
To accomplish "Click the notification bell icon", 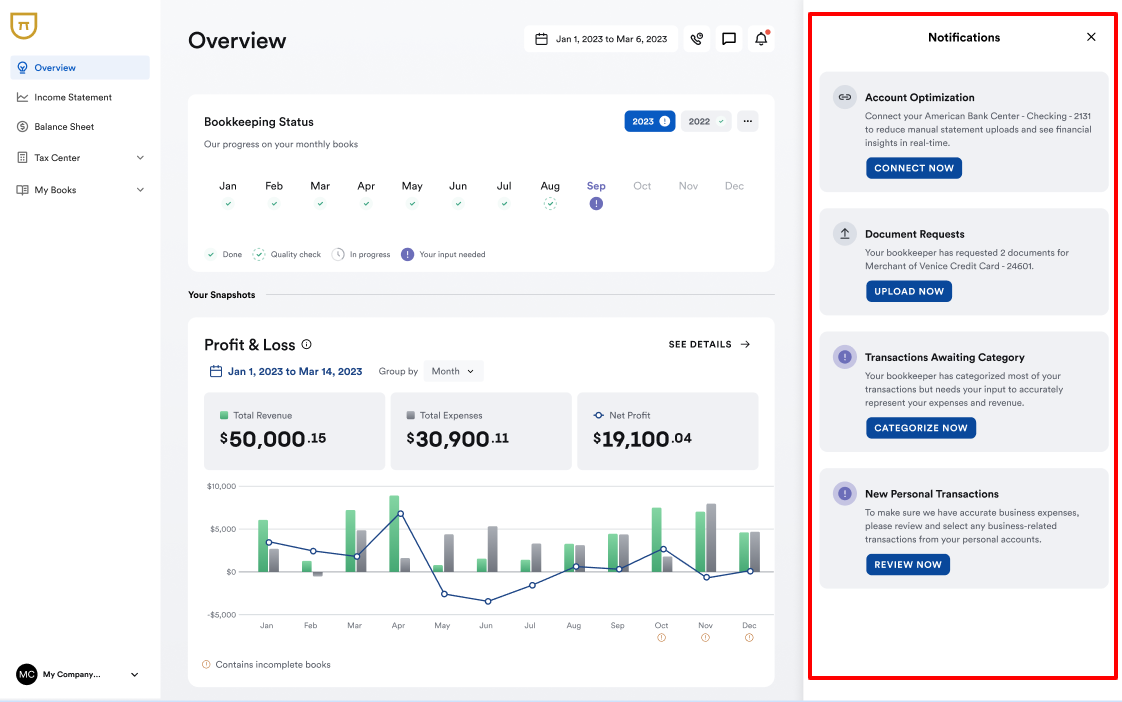I will 761,39.
